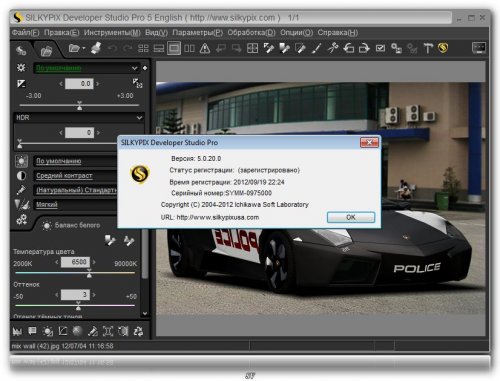Open the Инструменты menu
500x381 pixels.
tap(112, 33)
